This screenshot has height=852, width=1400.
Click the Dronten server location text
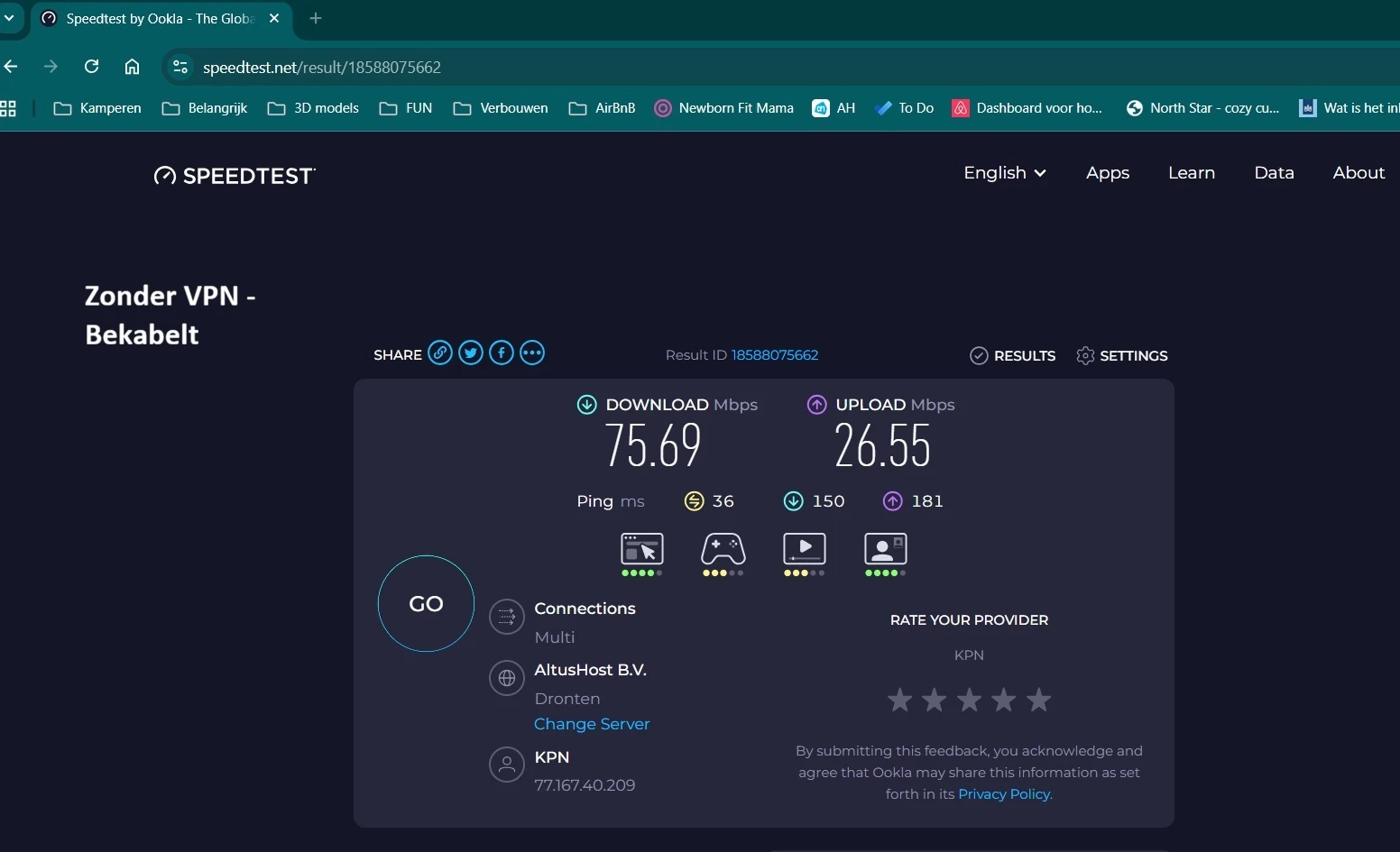click(x=567, y=699)
